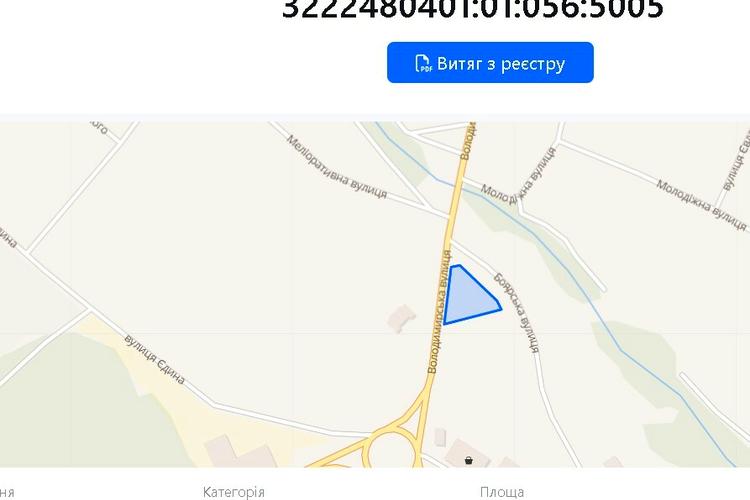
Task: Click the "вулиця Єдина" street label
Action: [154, 359]
